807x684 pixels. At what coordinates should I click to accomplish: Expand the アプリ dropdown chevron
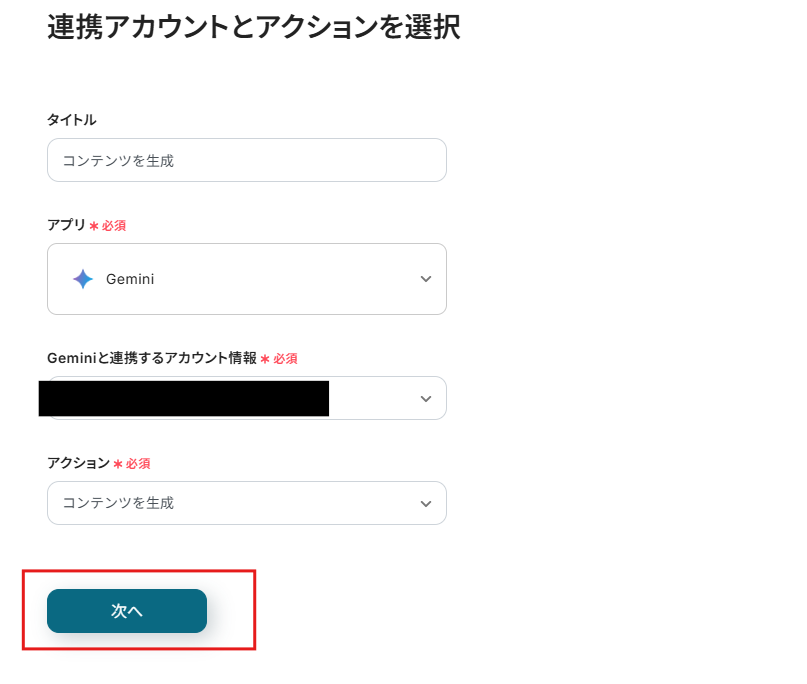[426, 279]
